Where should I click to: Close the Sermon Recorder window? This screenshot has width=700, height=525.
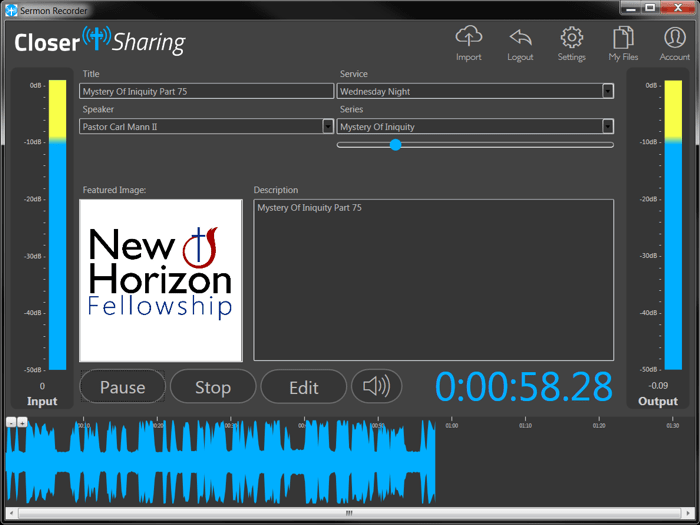[x=678, y=8]
